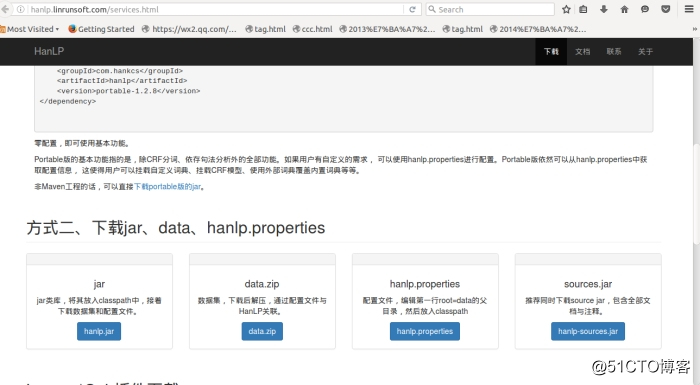
Task: Click the hanlp.properties download button
Action: coord(425,331)
